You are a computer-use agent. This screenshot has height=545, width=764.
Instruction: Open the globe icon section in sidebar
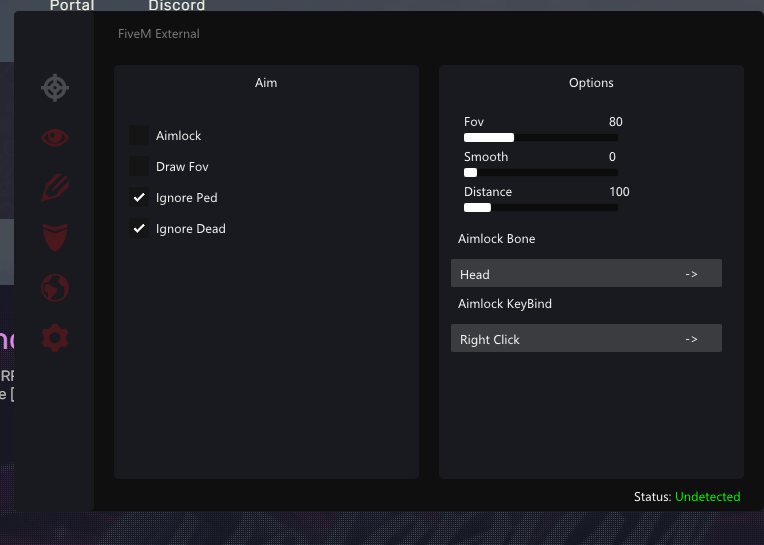[55, 289]
